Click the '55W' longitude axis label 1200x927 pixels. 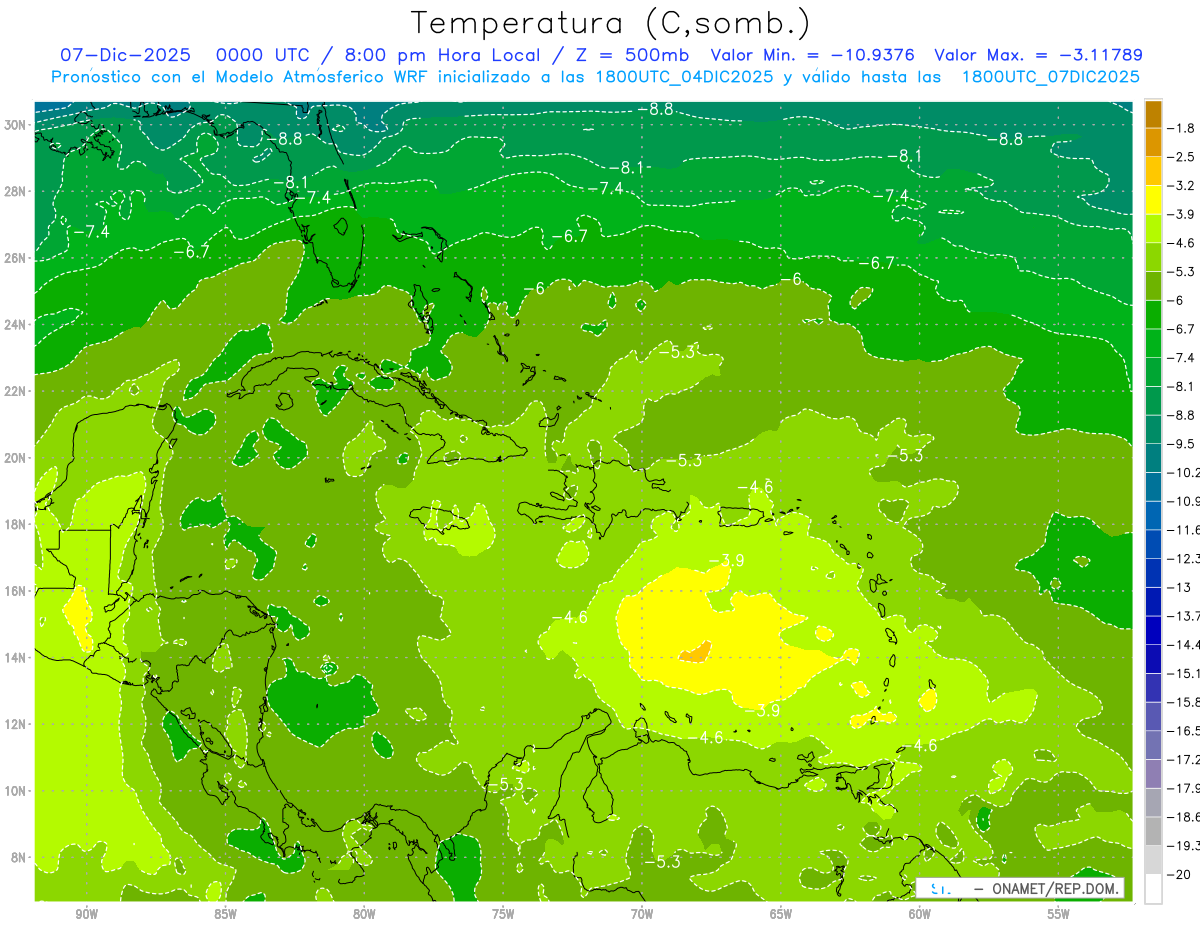click(1058, 914)
